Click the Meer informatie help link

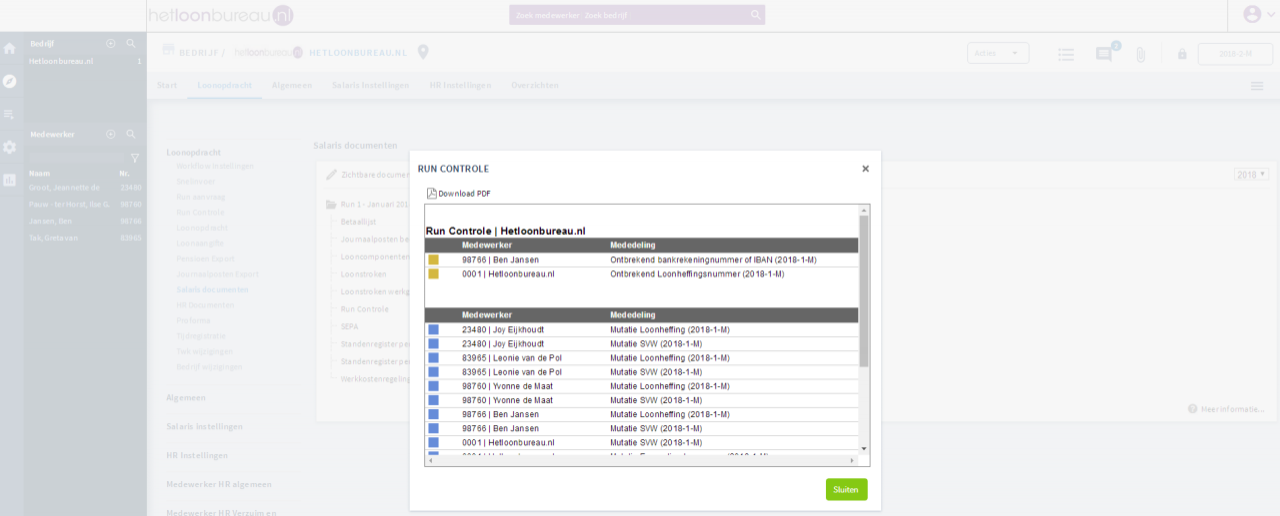tap(1226, 409)
